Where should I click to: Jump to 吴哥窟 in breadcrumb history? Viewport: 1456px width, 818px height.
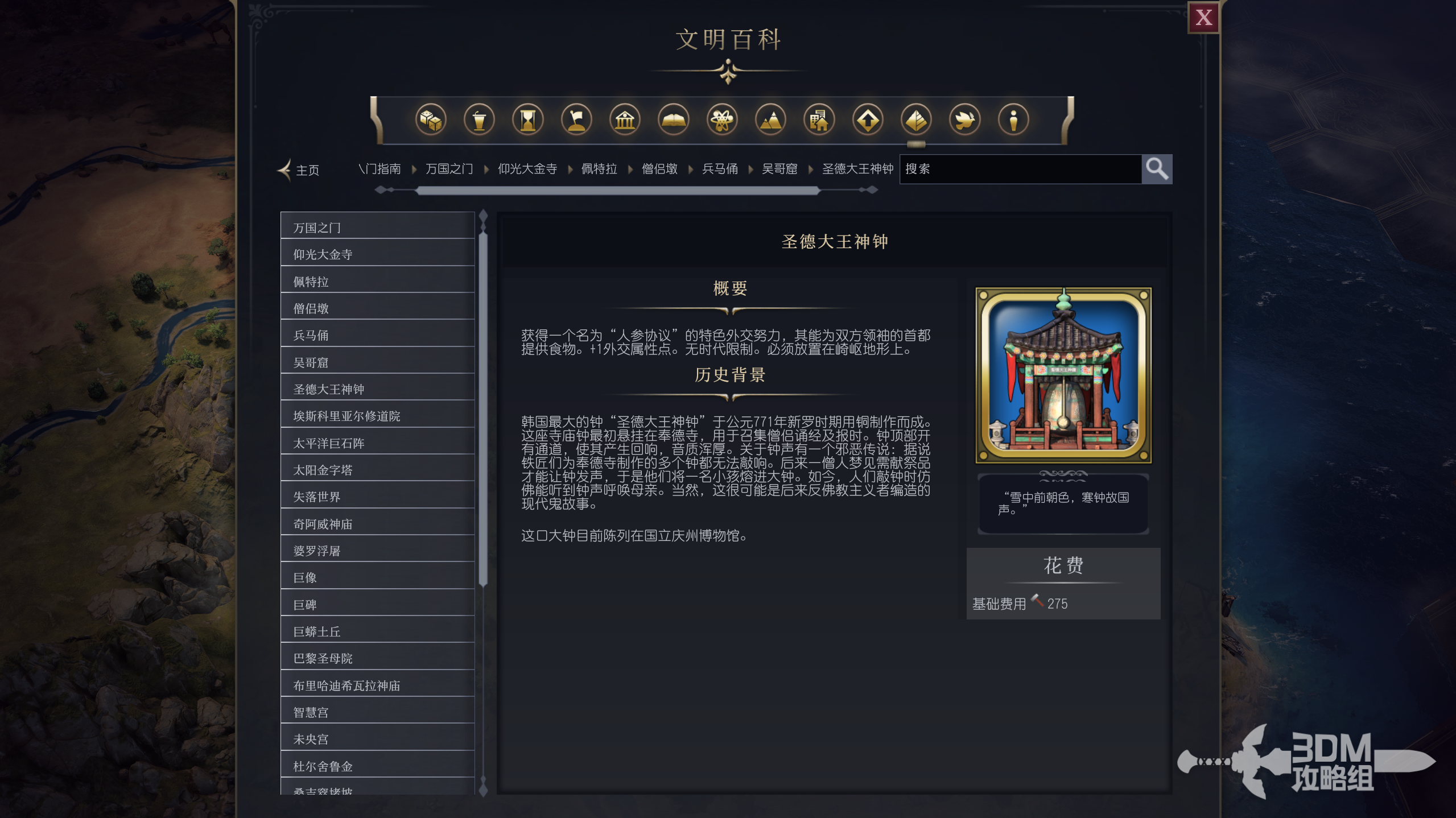pyautogui.click(x=779, y=169)
